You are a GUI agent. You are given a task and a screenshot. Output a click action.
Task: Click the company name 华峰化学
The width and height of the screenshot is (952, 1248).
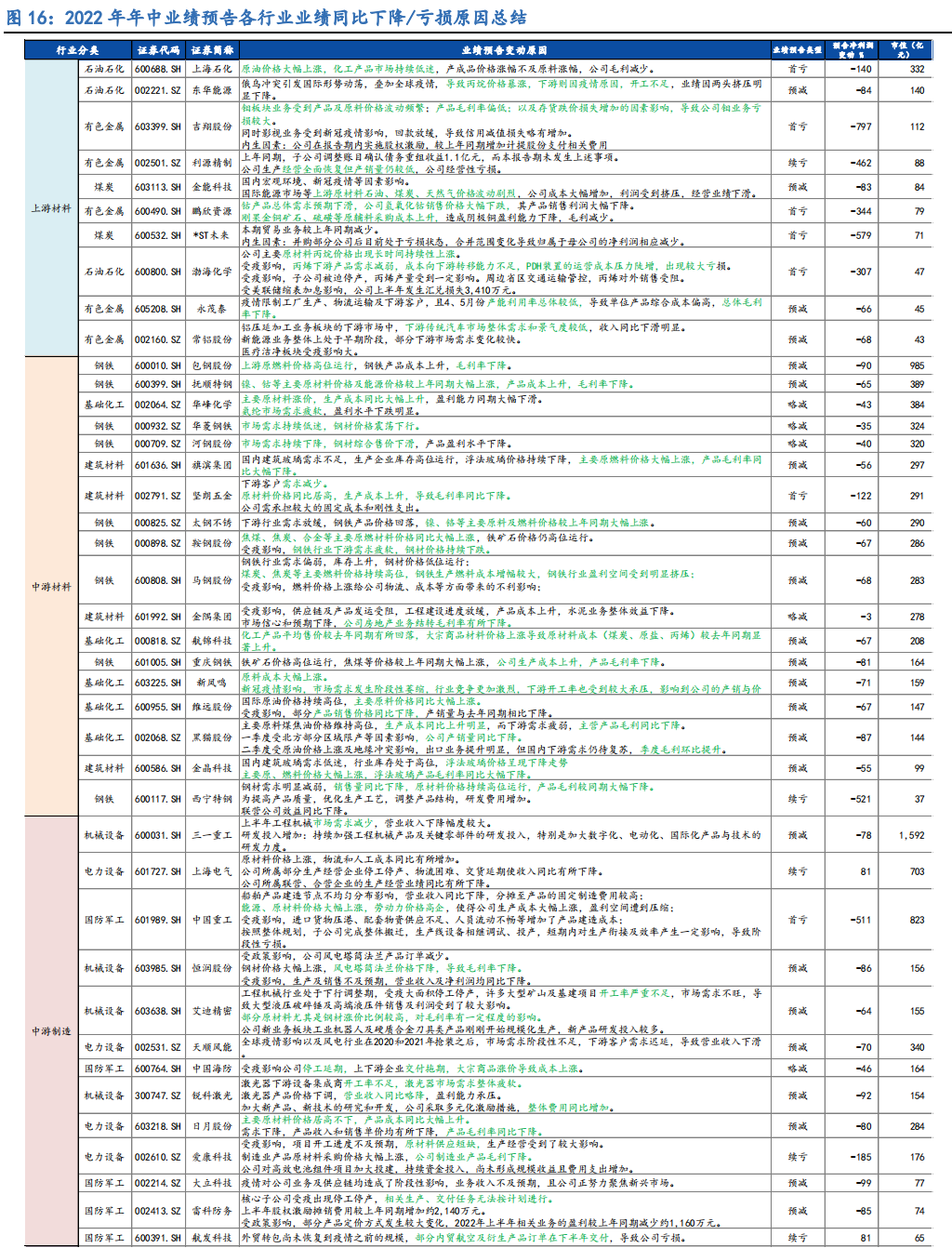tap(212, 405)
